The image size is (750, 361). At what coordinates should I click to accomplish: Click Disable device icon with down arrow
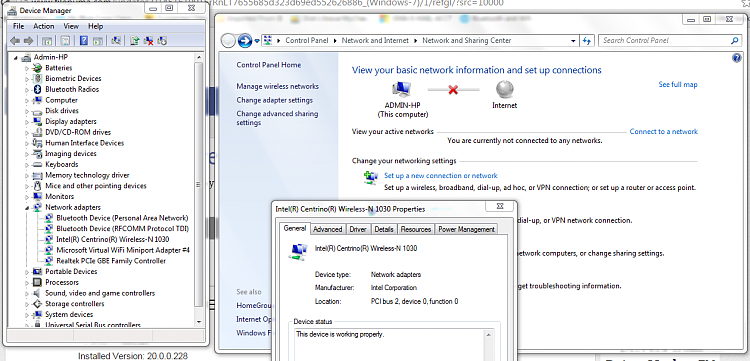pyautogui.click(x=162, y=41)
